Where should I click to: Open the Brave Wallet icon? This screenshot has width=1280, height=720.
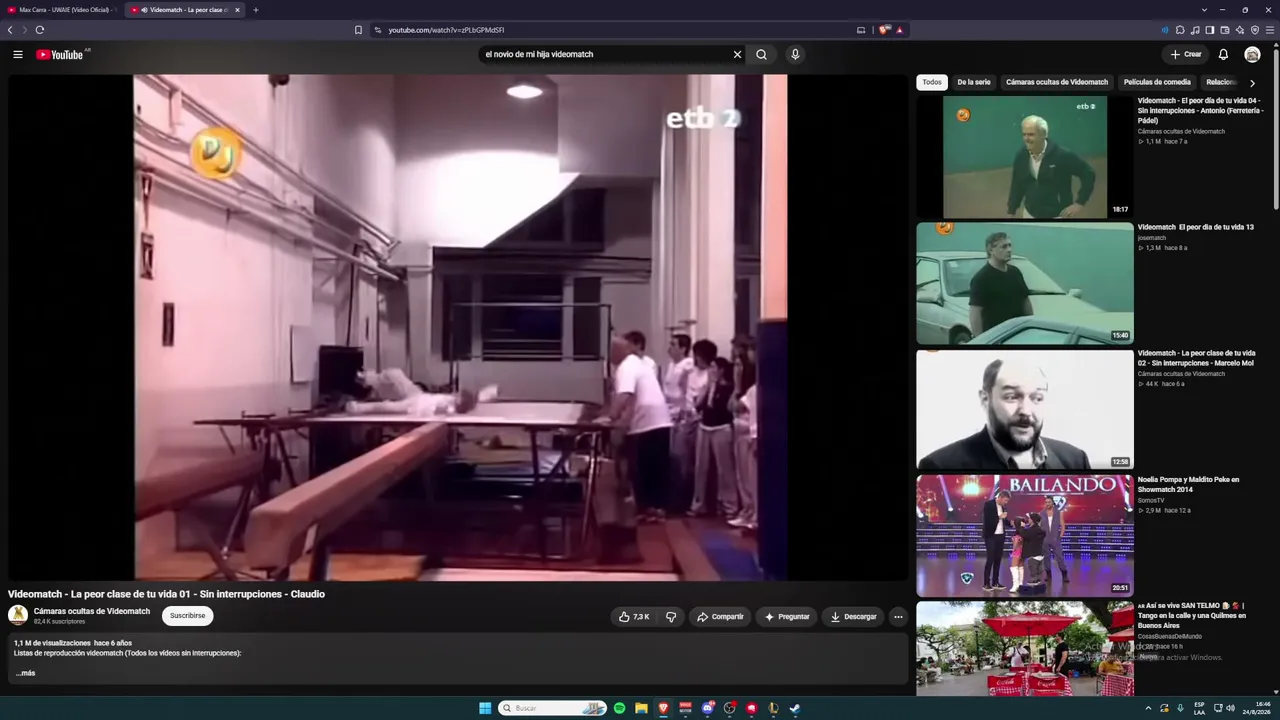[x=1225, y=30]
